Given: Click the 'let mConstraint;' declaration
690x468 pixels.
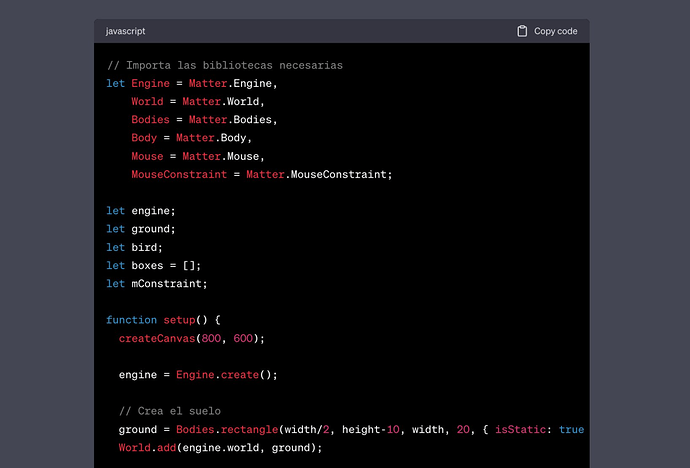Looking at the screenshot, I should pyautogui.click(x=156, y=283).
